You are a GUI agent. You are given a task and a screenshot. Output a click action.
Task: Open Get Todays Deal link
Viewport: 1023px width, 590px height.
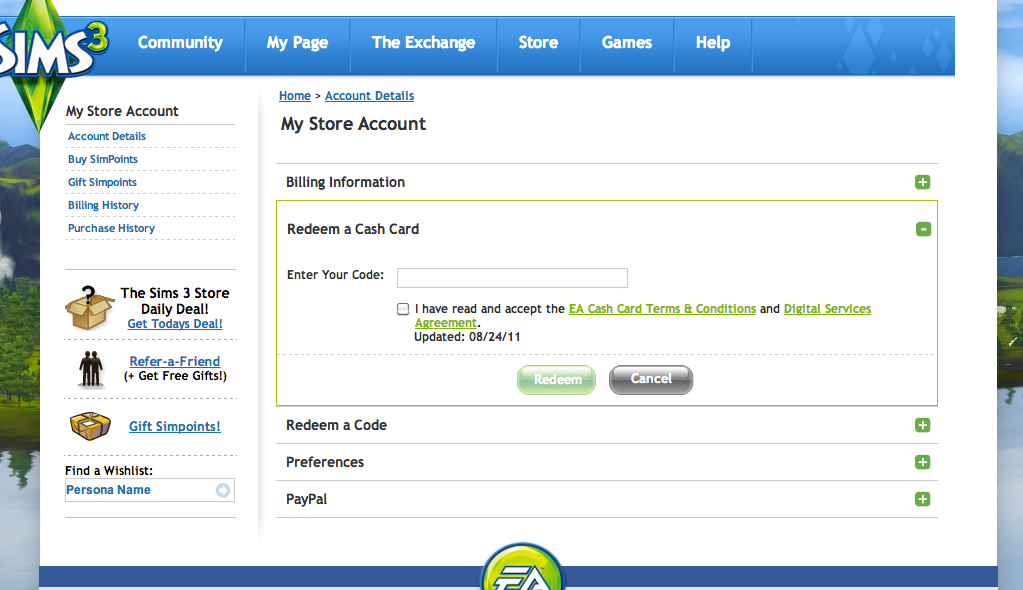(175, 324)
